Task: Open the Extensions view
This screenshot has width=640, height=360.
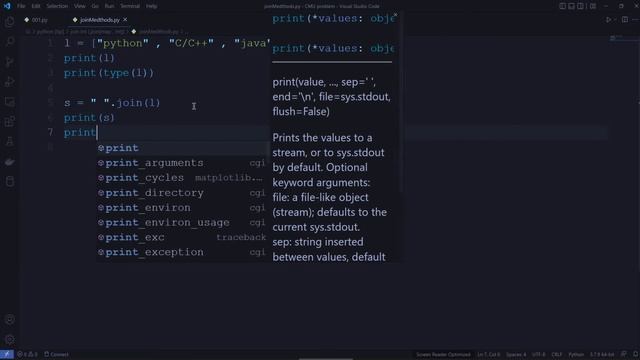Action: click(9, 122)
